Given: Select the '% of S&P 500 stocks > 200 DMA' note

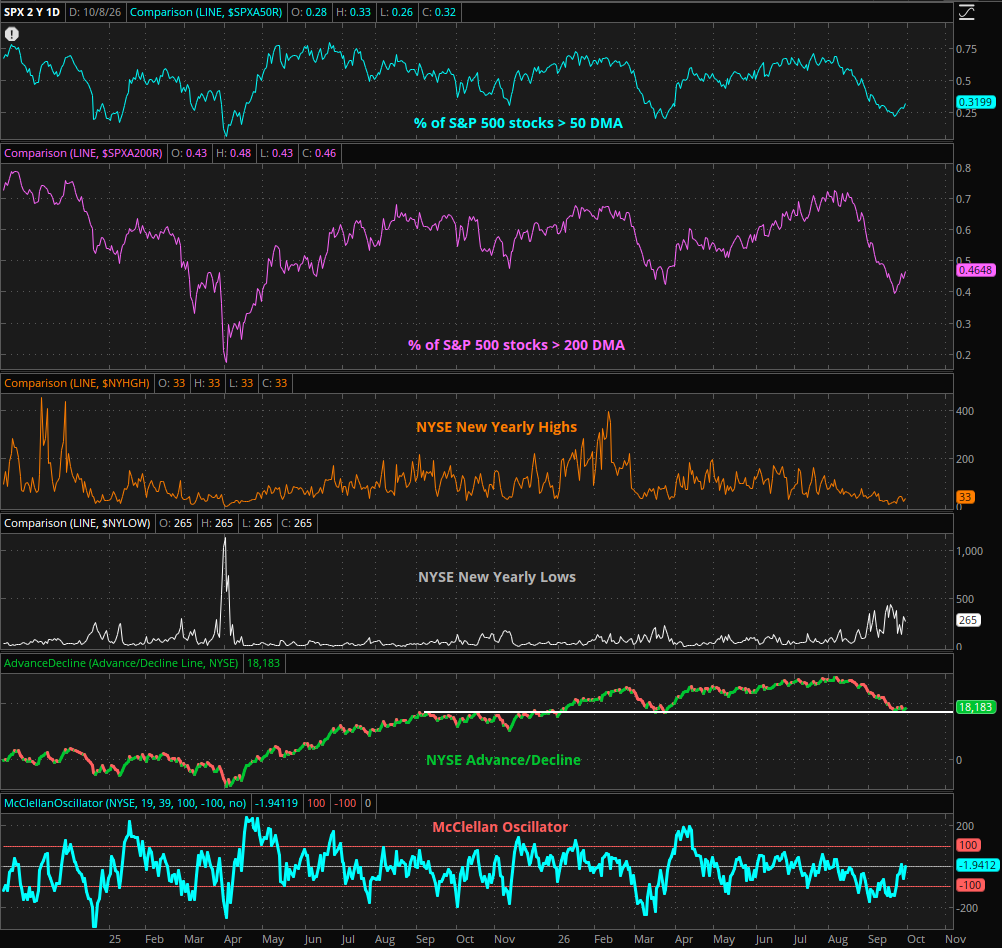Looking at the screenshot, I should (x=516, y=345).
